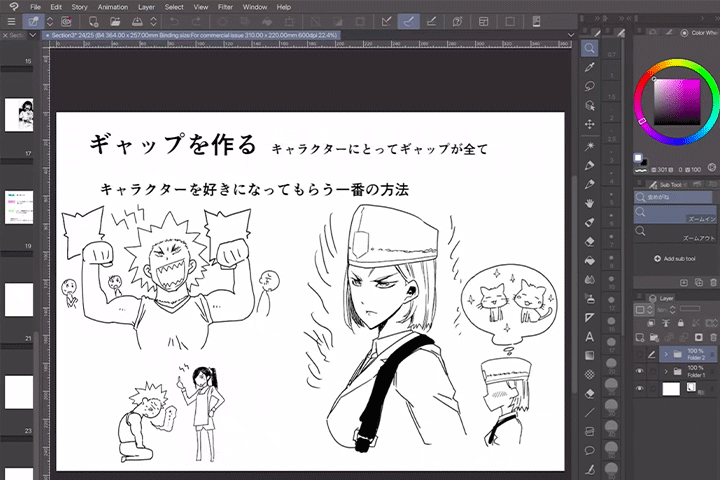Toggle visibility eye of Paper layer
The height and width of the screenshot is (480, 720).
coord(639,389)
